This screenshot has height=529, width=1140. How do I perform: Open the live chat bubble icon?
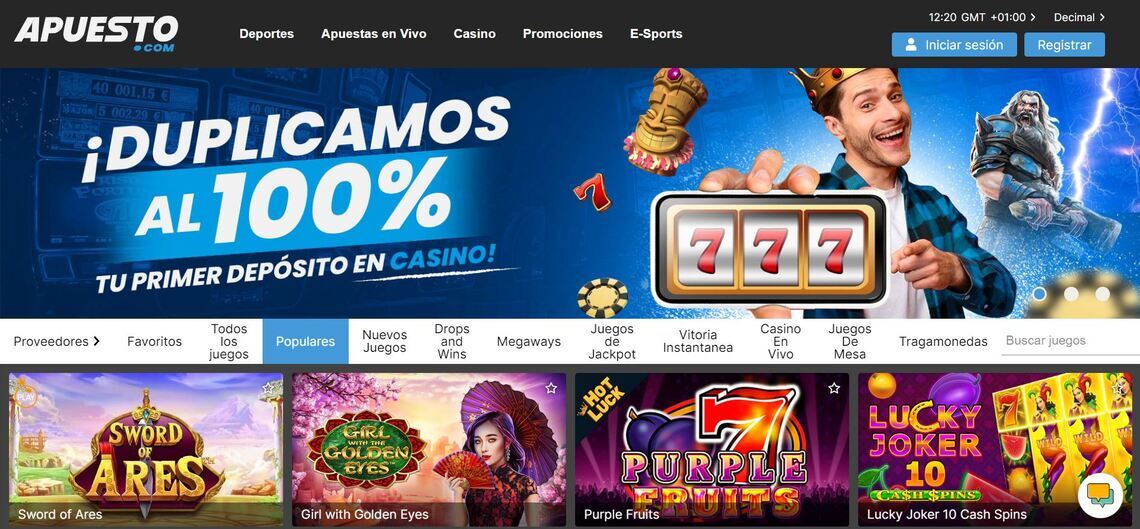tap(1100, 496)
